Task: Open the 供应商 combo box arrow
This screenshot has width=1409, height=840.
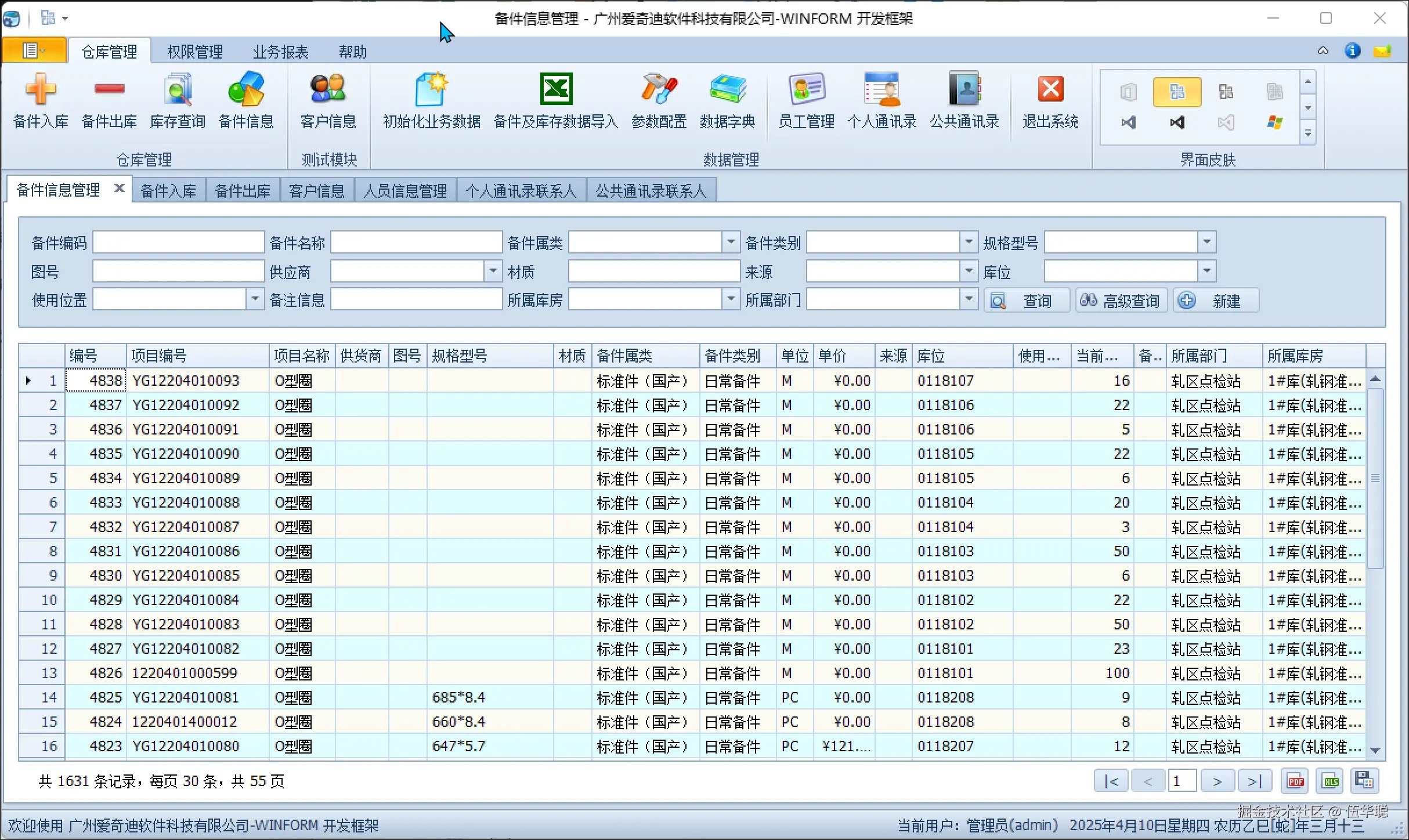Action: 493,271
